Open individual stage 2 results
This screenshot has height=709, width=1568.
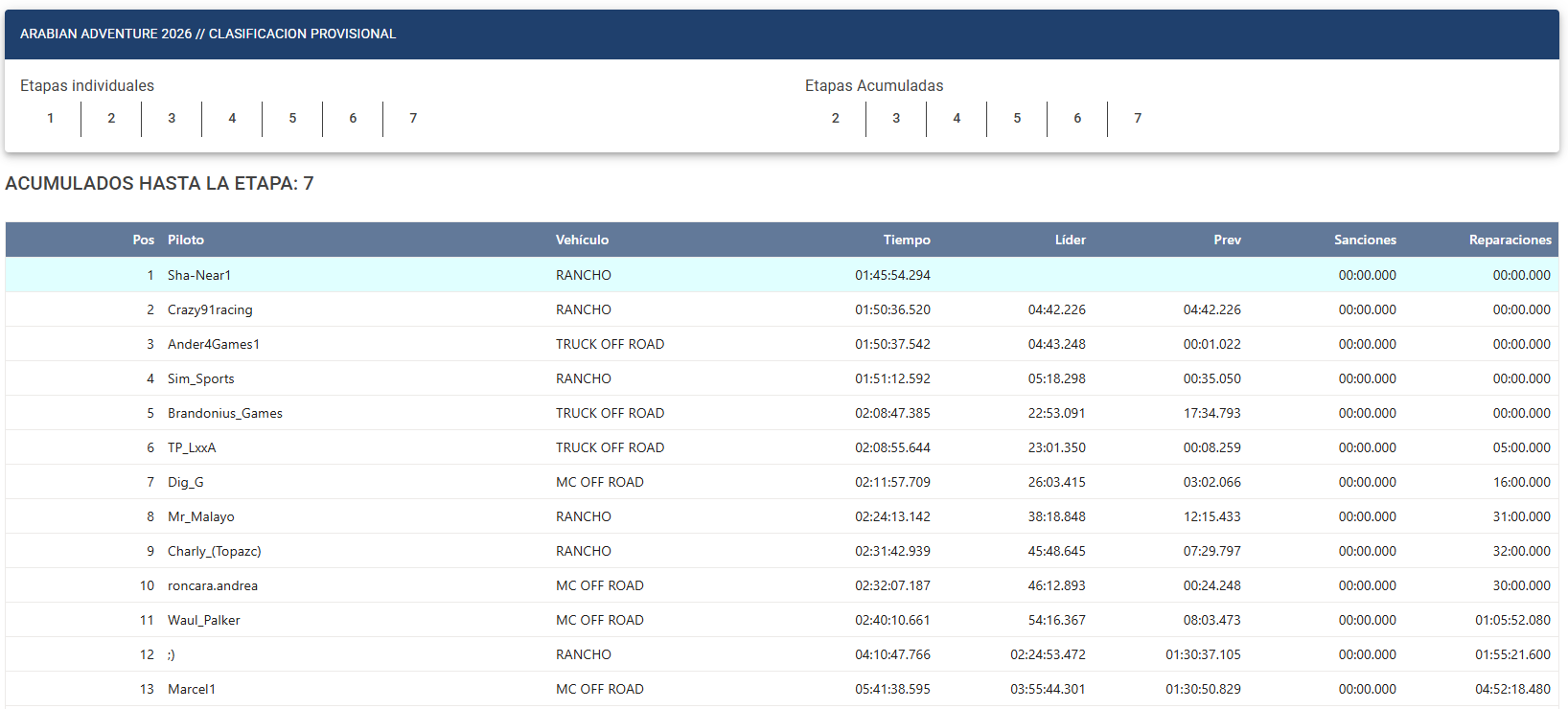tap(111, 119)
